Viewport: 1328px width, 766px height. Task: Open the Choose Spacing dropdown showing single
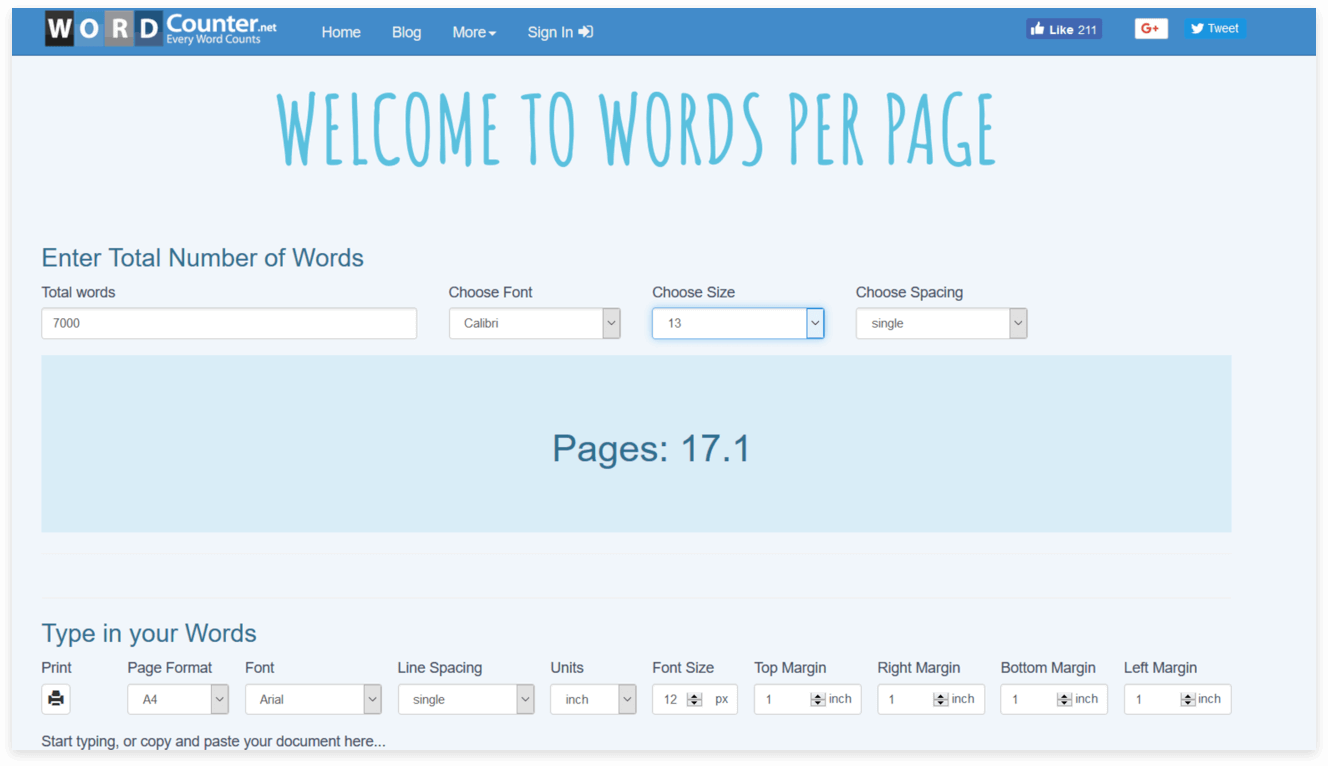pyautogui.click(x=941, y=323)
